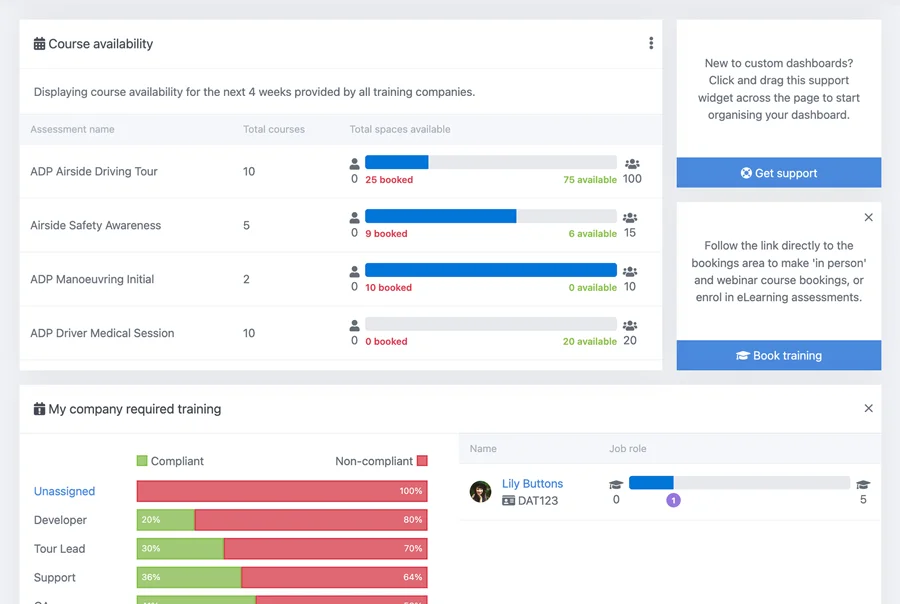This screenshot has height=604, width=900.
Task: Click the ADP Airside Driving Tour availability bar
Action: [490, 162]
